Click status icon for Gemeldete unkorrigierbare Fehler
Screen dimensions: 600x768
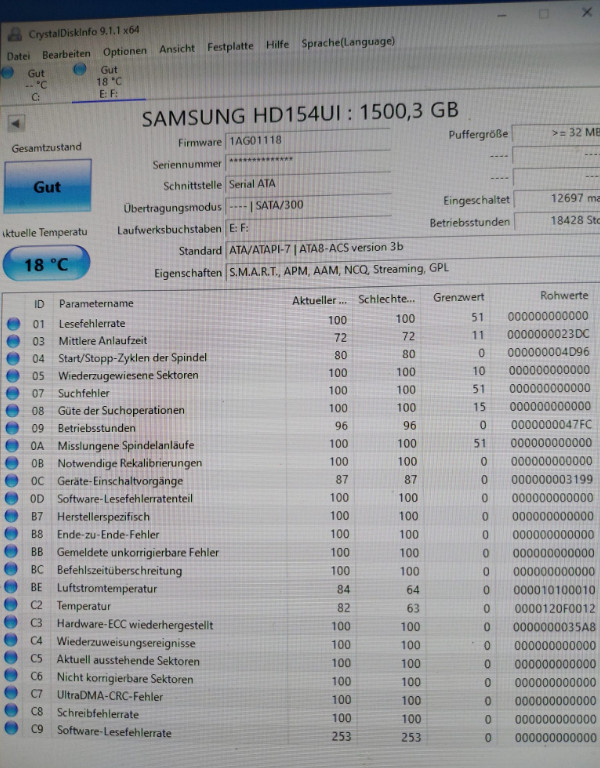11,552
